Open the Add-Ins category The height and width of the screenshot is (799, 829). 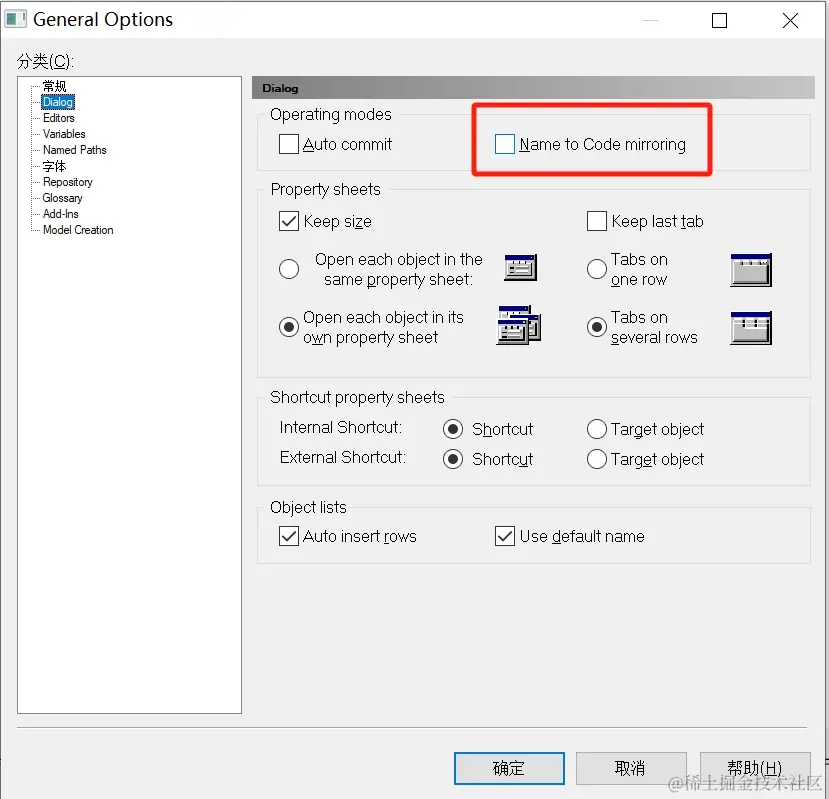pyautogui.click(x=61, y=214)
